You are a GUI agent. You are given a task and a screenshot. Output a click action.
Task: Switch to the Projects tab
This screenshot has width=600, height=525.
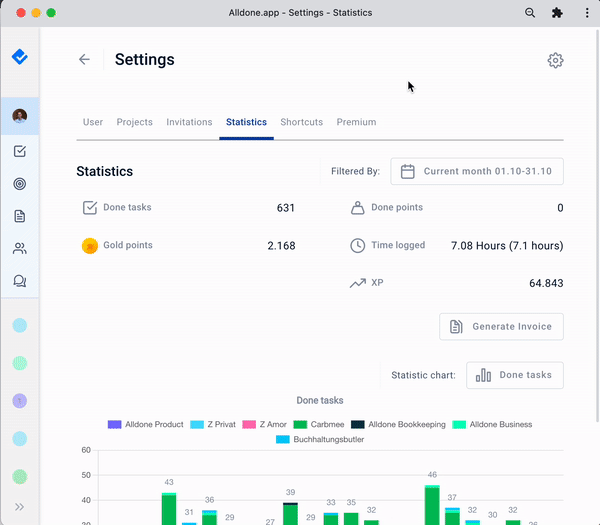click(x=135, y=122)
